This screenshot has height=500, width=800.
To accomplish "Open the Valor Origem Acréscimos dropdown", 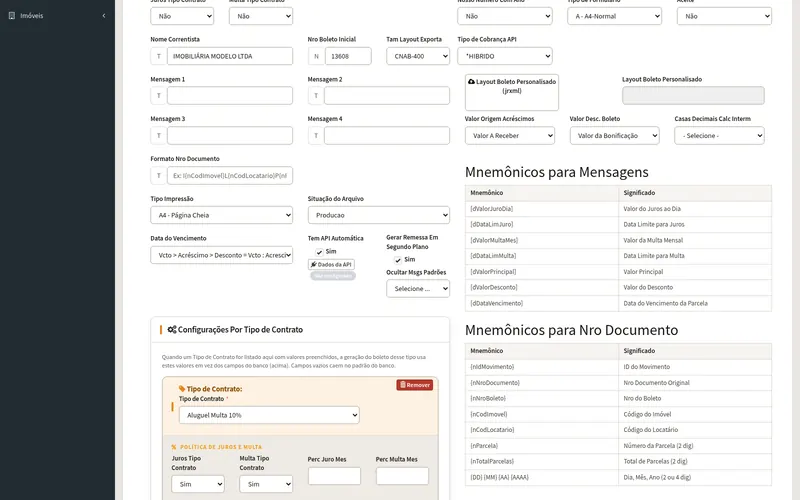I will (510, 136).
